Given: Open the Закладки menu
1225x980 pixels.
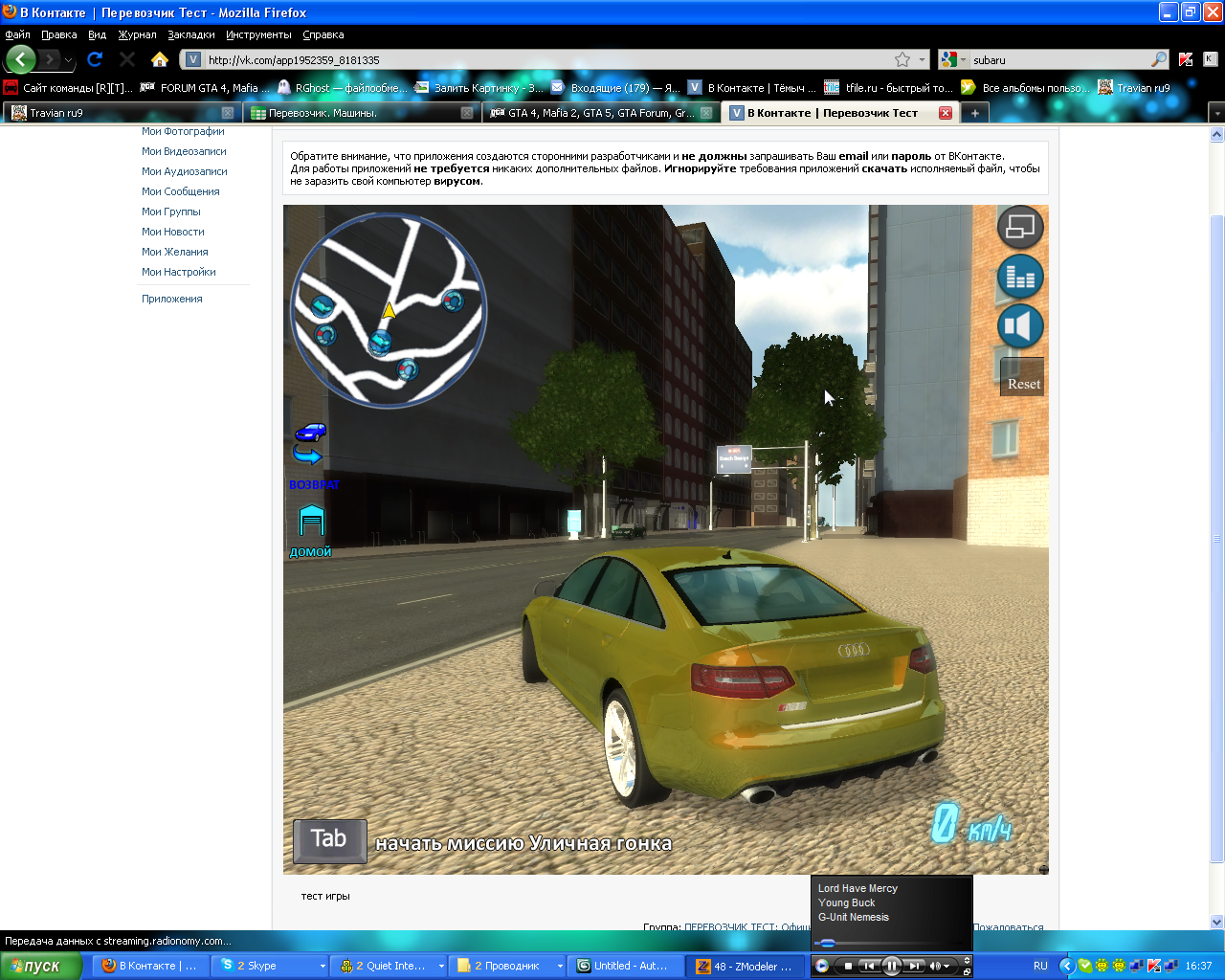Looking at the screenshot, I should click(190, 34).
